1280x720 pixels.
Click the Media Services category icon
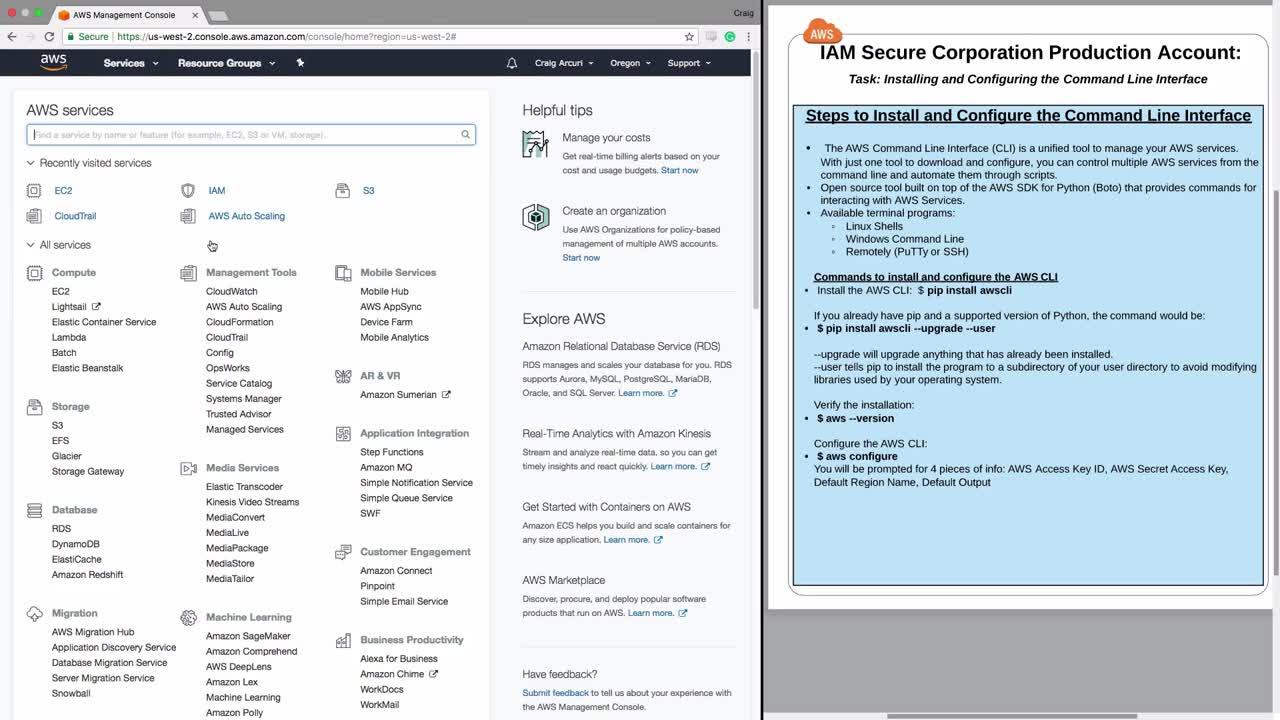click(x=189, y=468)
